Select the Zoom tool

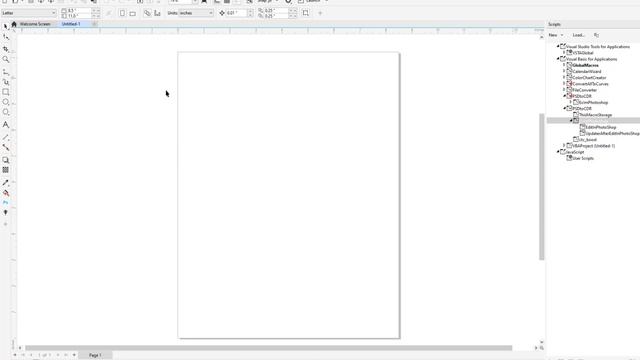pos(6,60)
